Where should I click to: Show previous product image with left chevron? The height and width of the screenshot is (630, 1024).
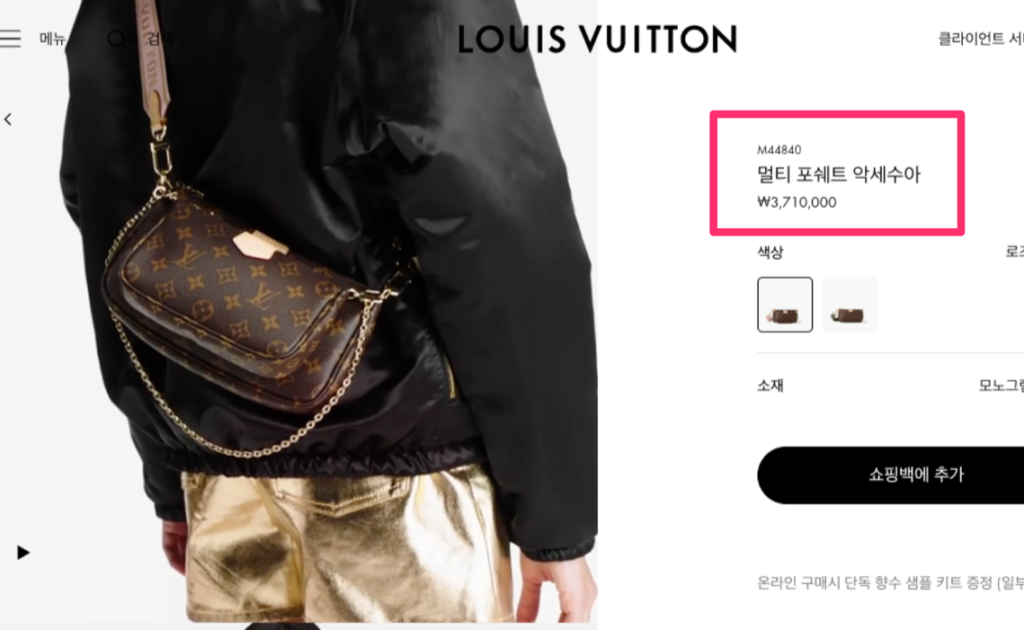pyautogui.click(x=8, y=119)
